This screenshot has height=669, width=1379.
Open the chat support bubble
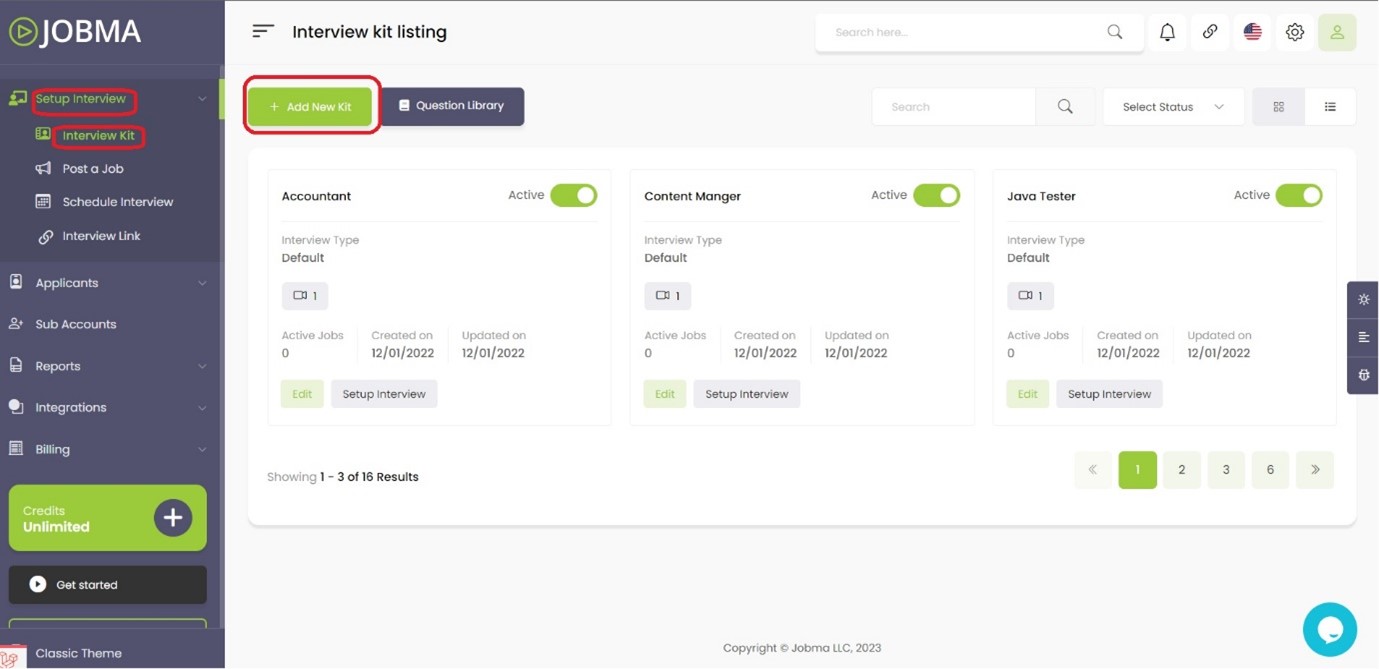[x=1330, y=629]
